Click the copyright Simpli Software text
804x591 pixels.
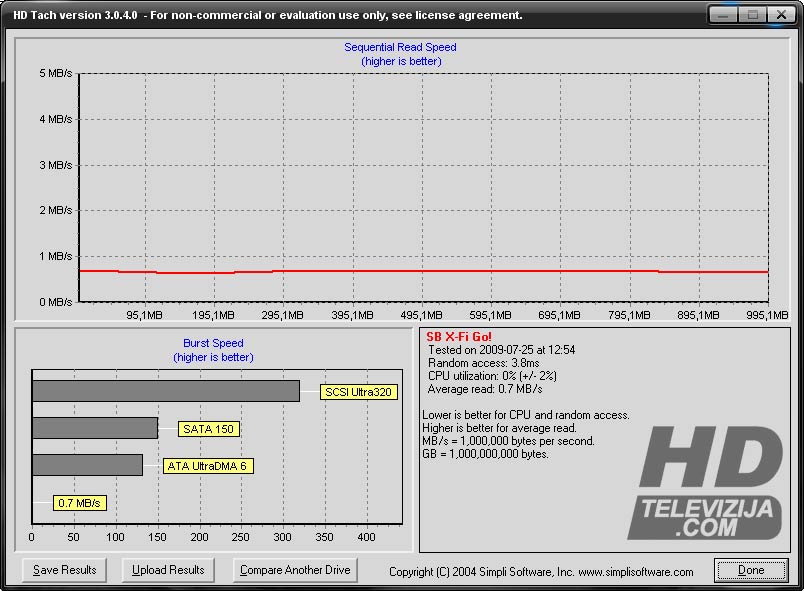541,572
